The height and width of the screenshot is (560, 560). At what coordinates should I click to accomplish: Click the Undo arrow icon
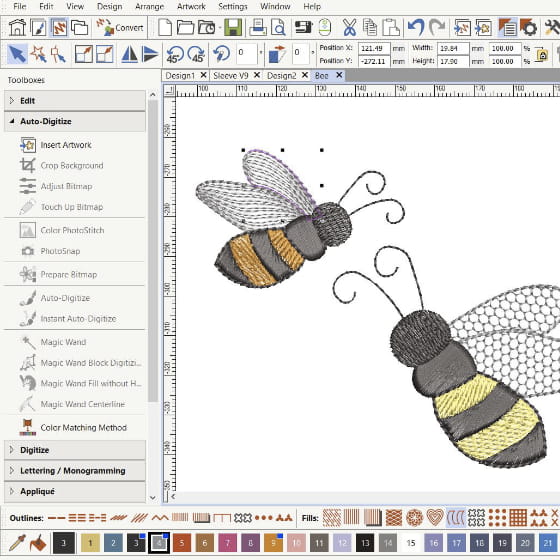(x=415, y=28)
